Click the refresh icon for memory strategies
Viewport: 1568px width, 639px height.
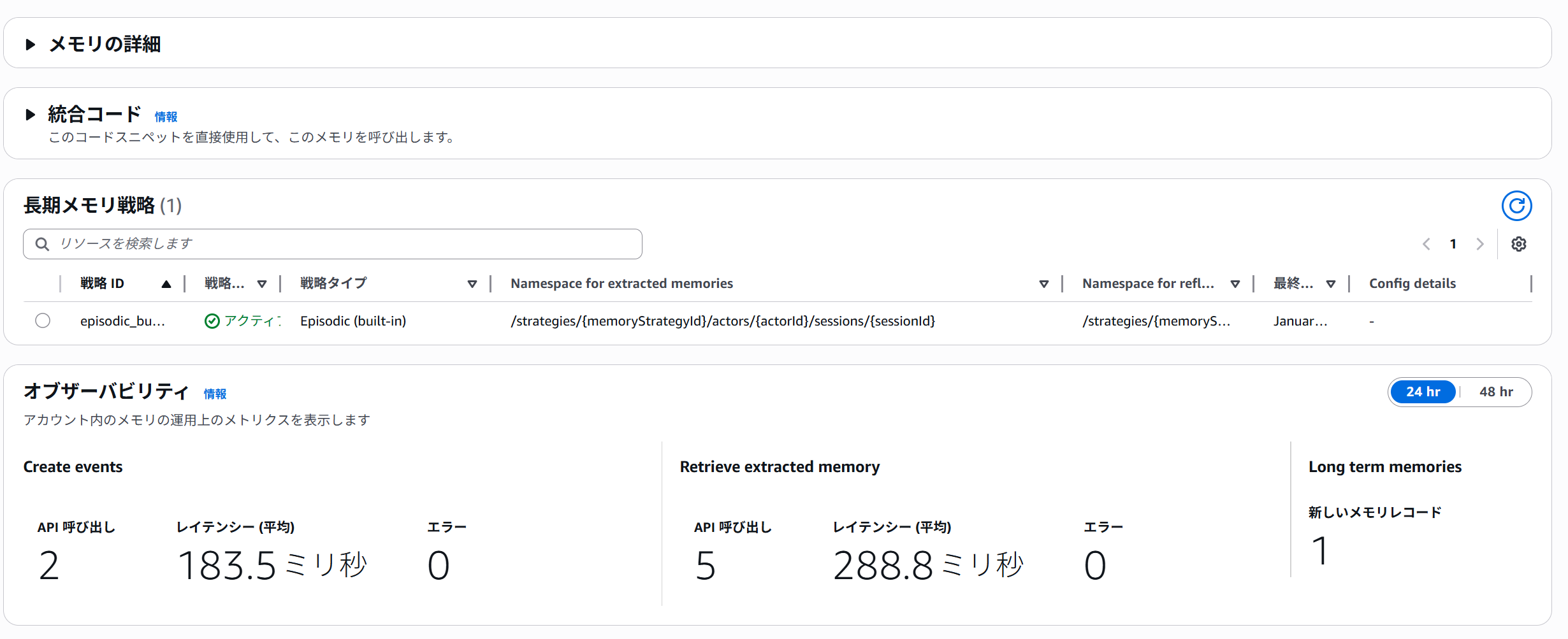(1516, 206)
